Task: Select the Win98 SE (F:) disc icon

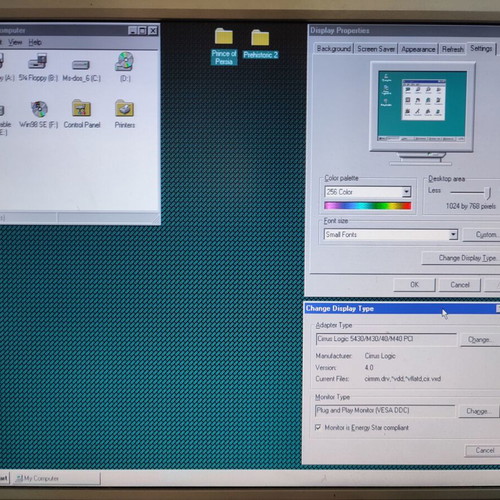Action: (x=39, y=109)
